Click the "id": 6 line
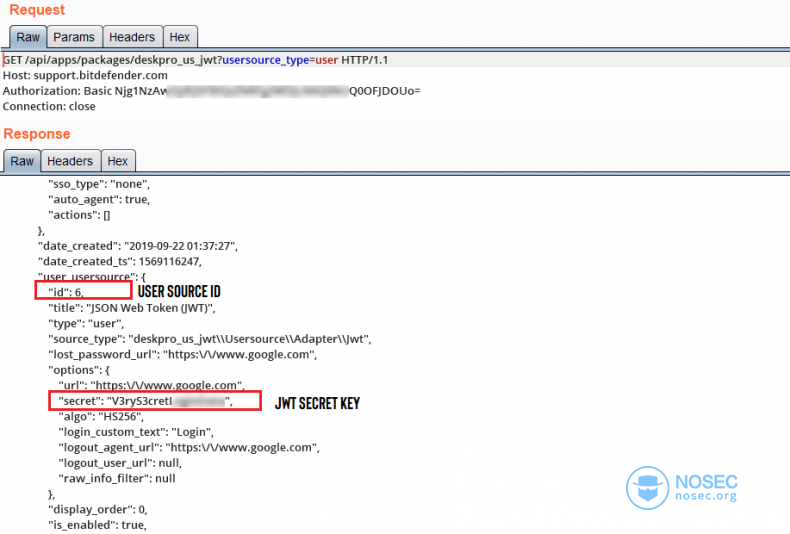Viewport: 790px width, 534px height. (66, 292)
